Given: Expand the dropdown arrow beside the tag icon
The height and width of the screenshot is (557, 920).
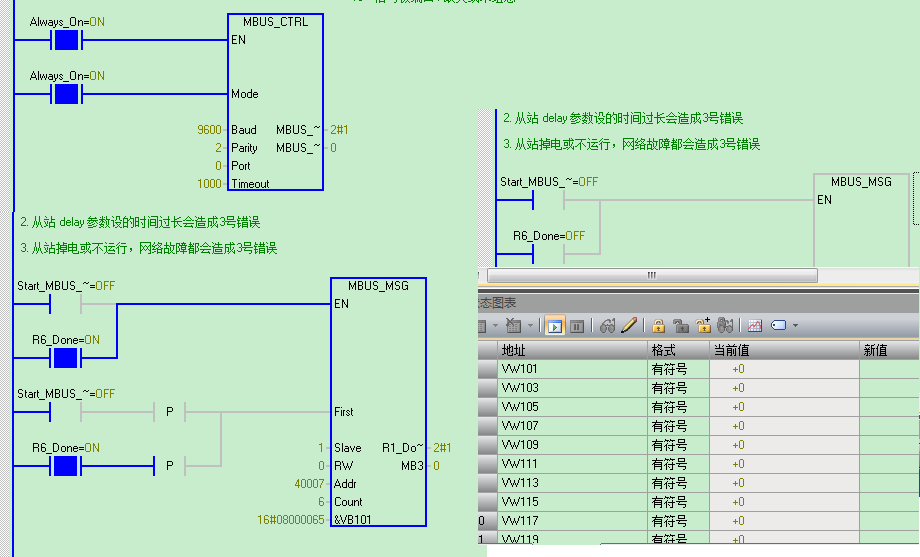Looking at the screenshot, I should click(x=796, y=326).
